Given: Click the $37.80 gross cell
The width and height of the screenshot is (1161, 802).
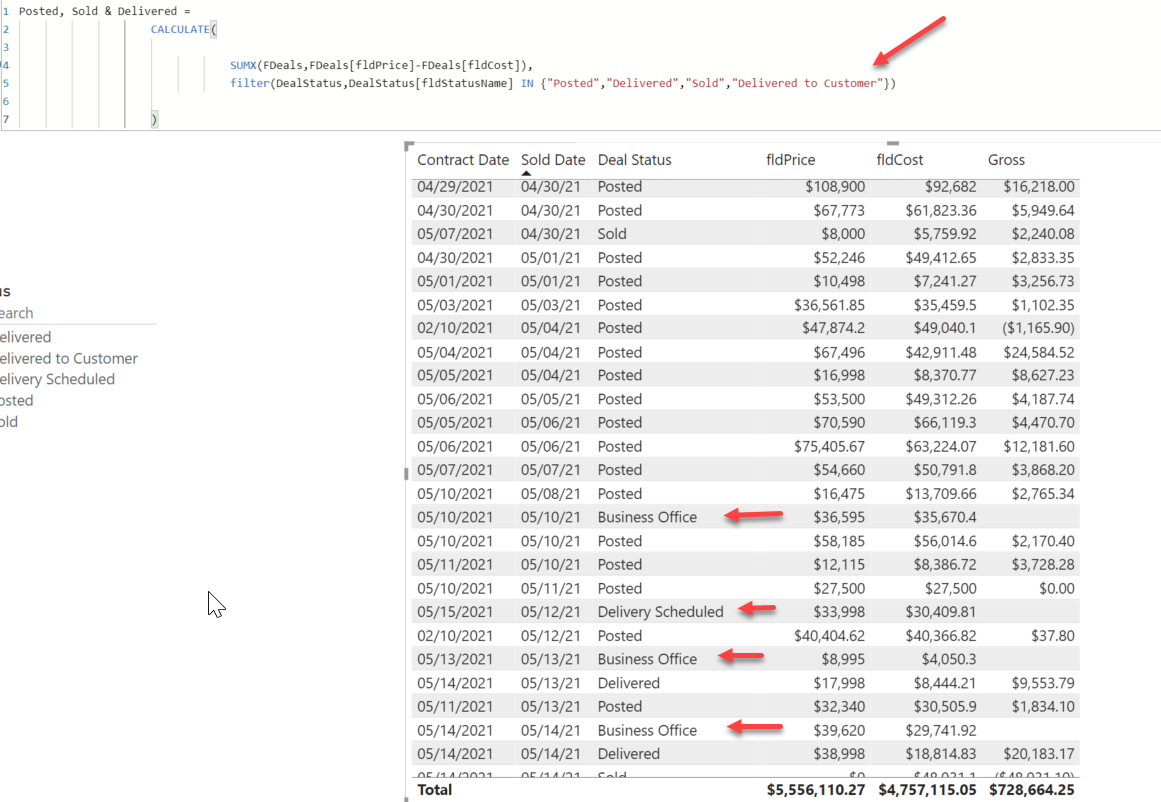Looking at the screenshot, I should [1052, 635].
